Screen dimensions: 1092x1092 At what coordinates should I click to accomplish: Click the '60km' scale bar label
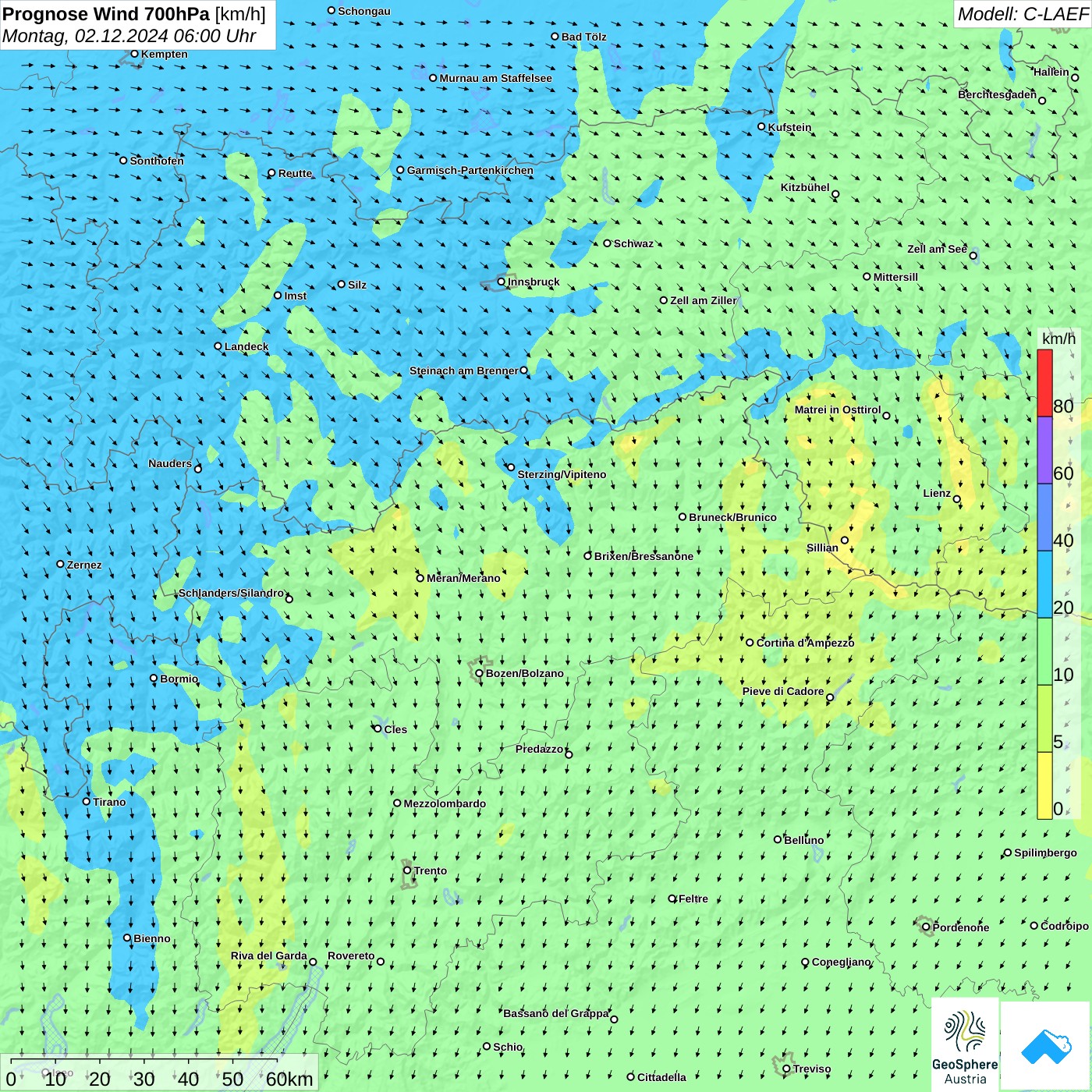coord(290,1079)
